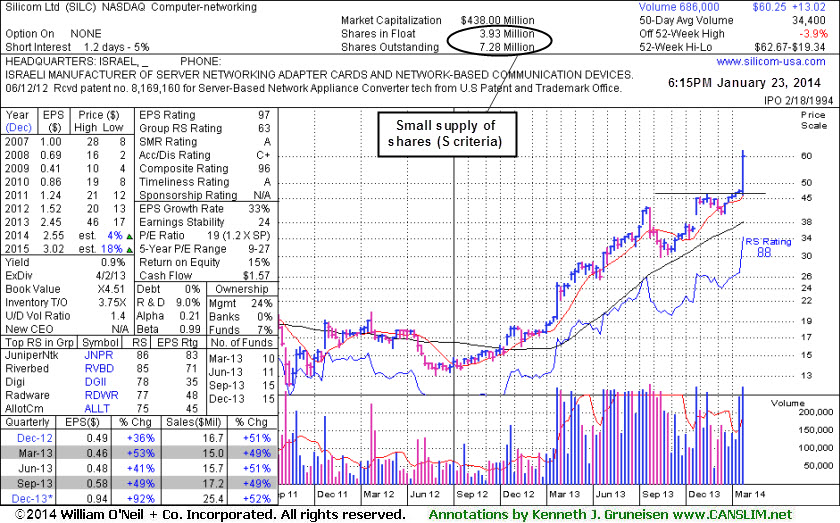Click the Acc/Dis Rating C+ value

pos(263,155)
